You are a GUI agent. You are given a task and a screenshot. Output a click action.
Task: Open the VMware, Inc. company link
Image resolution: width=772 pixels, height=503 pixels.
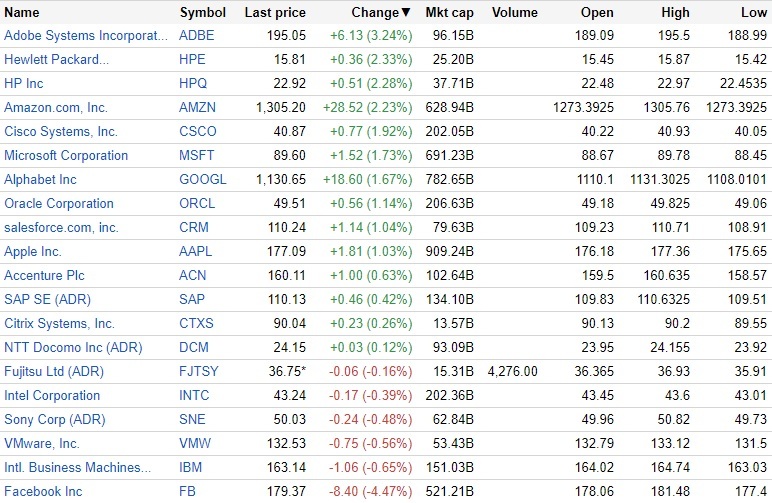pyautogui.click(x=42, y=443)
